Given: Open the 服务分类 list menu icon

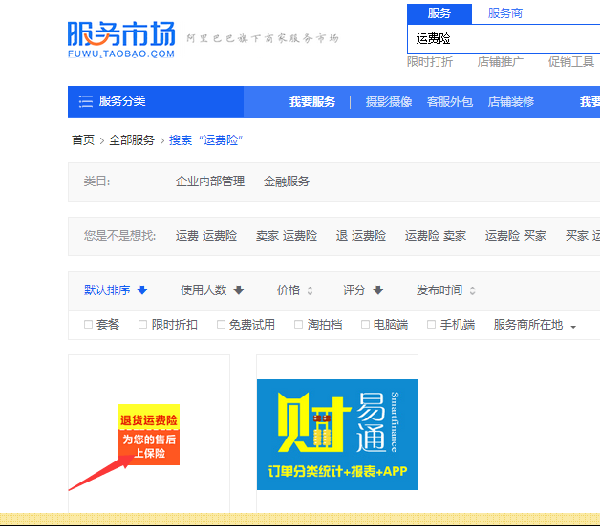Looking at the screenshot, I should point(86,102).
